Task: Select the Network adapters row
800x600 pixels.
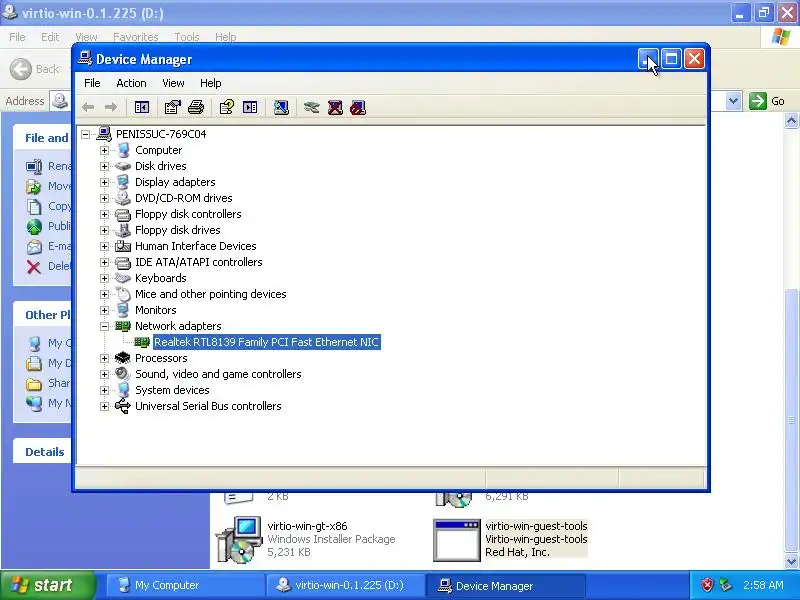Action: (178, 326)
